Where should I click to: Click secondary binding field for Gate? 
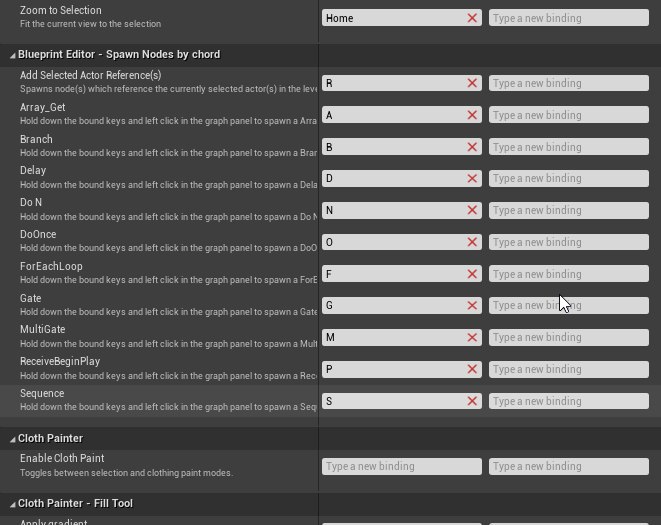click(569, 305)
